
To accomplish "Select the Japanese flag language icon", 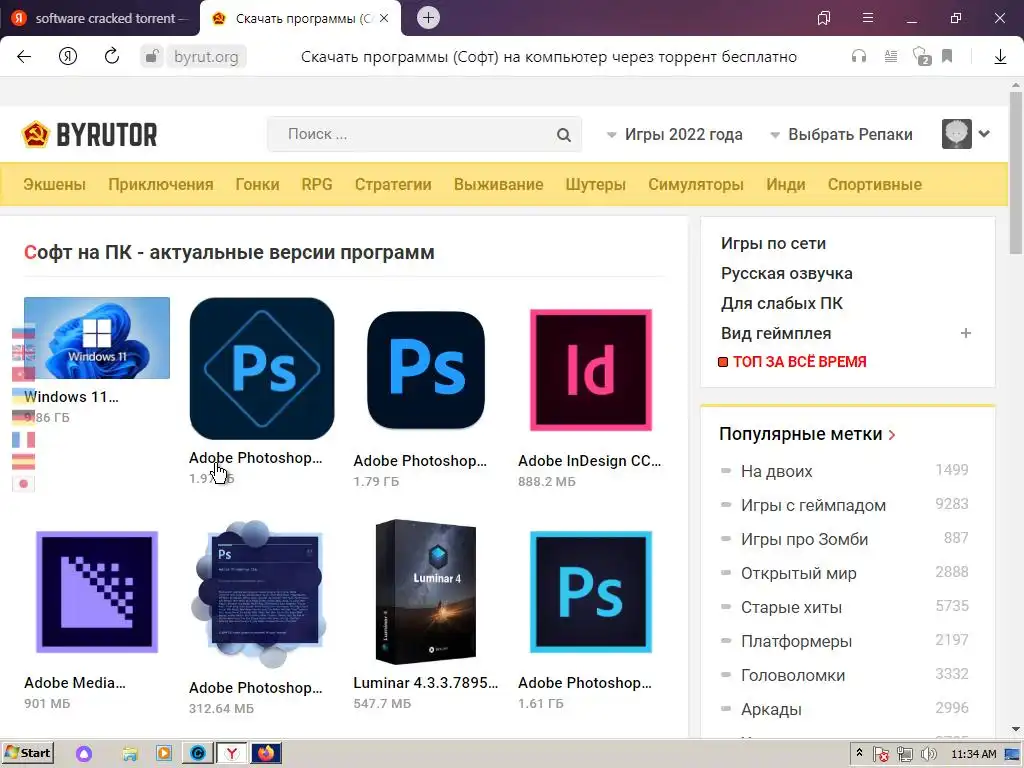I will [24, 483].
